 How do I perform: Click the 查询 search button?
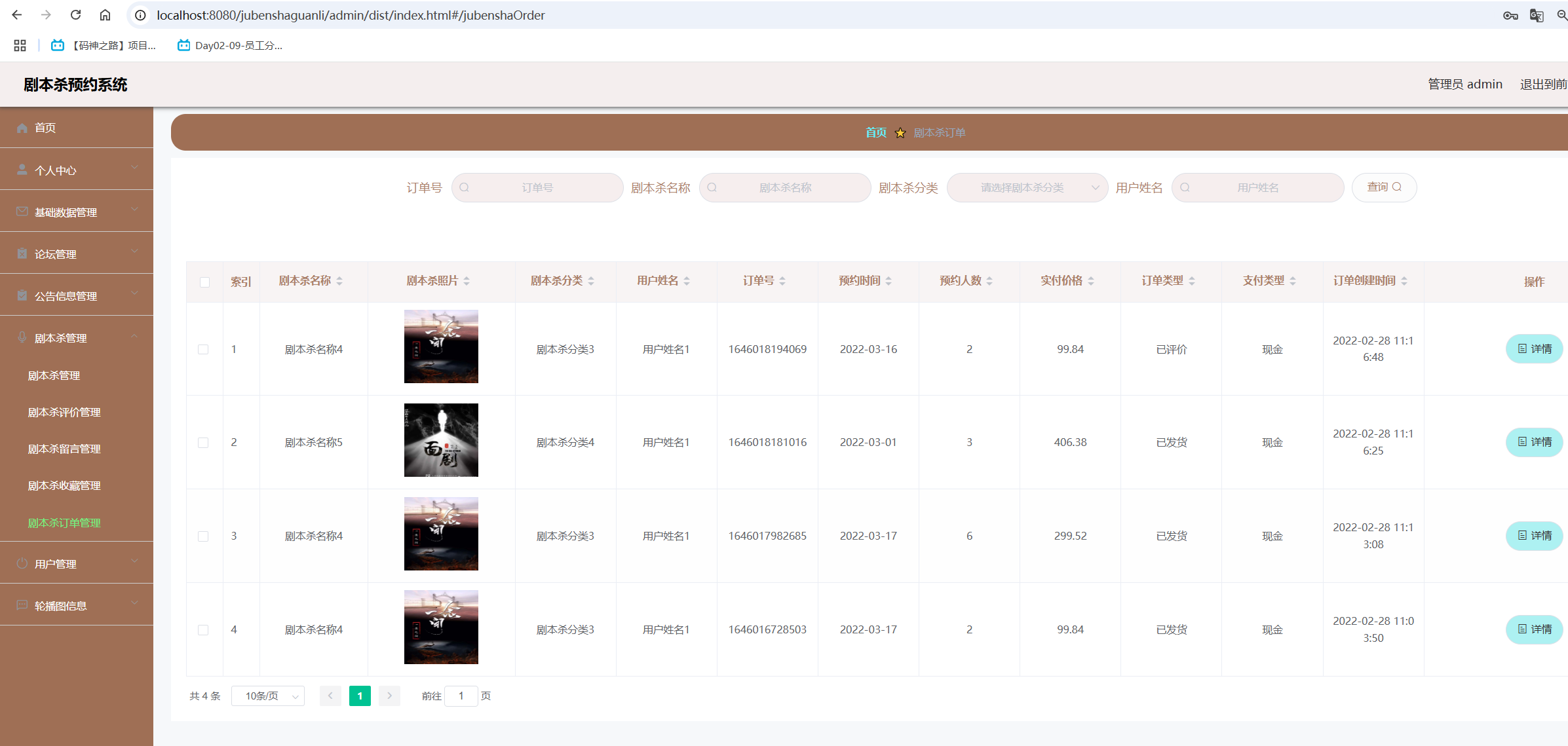[1384, 187]
